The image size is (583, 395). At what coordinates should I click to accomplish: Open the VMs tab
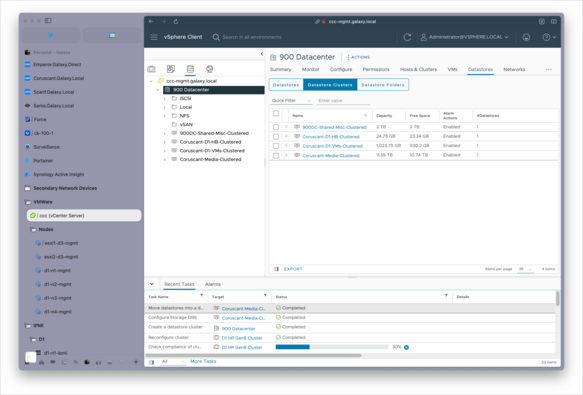pyautogui.click(x=452, y=70)
